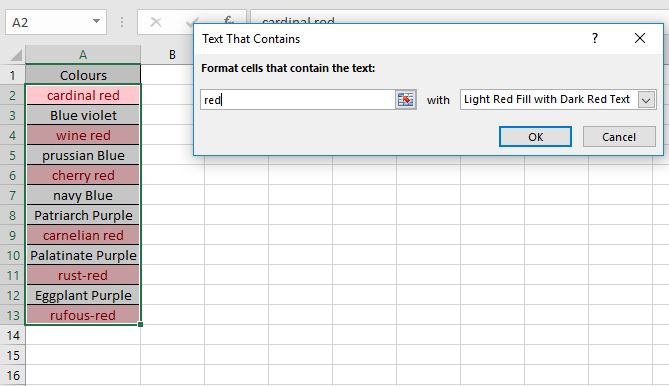
Task: Open Light Red Fill with Dark Red Text combo box
Action: click(x=558, y=100)
